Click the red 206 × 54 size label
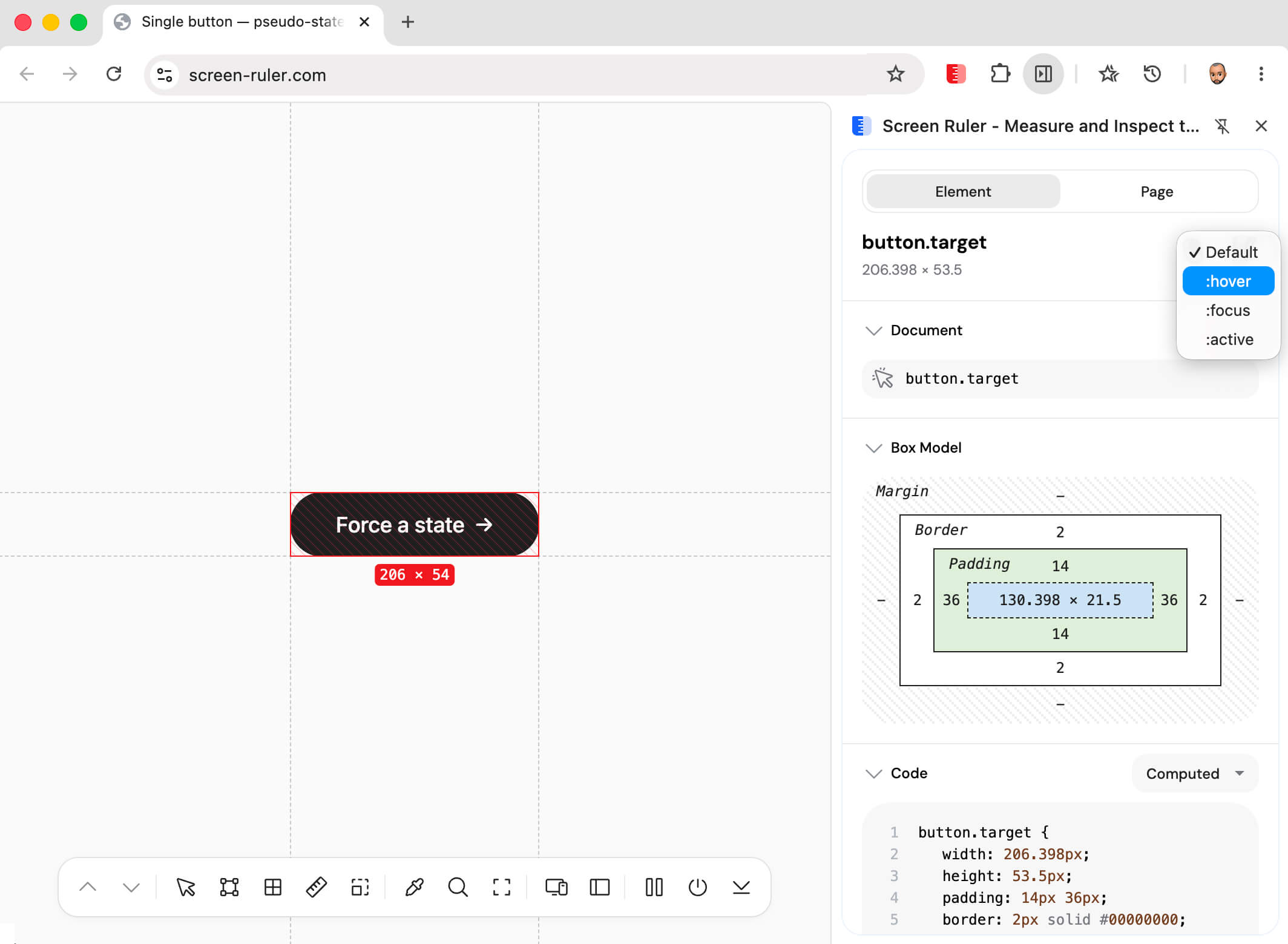Image resolution: width=1288 pixels, height=944 pixels. click(415, 574)
